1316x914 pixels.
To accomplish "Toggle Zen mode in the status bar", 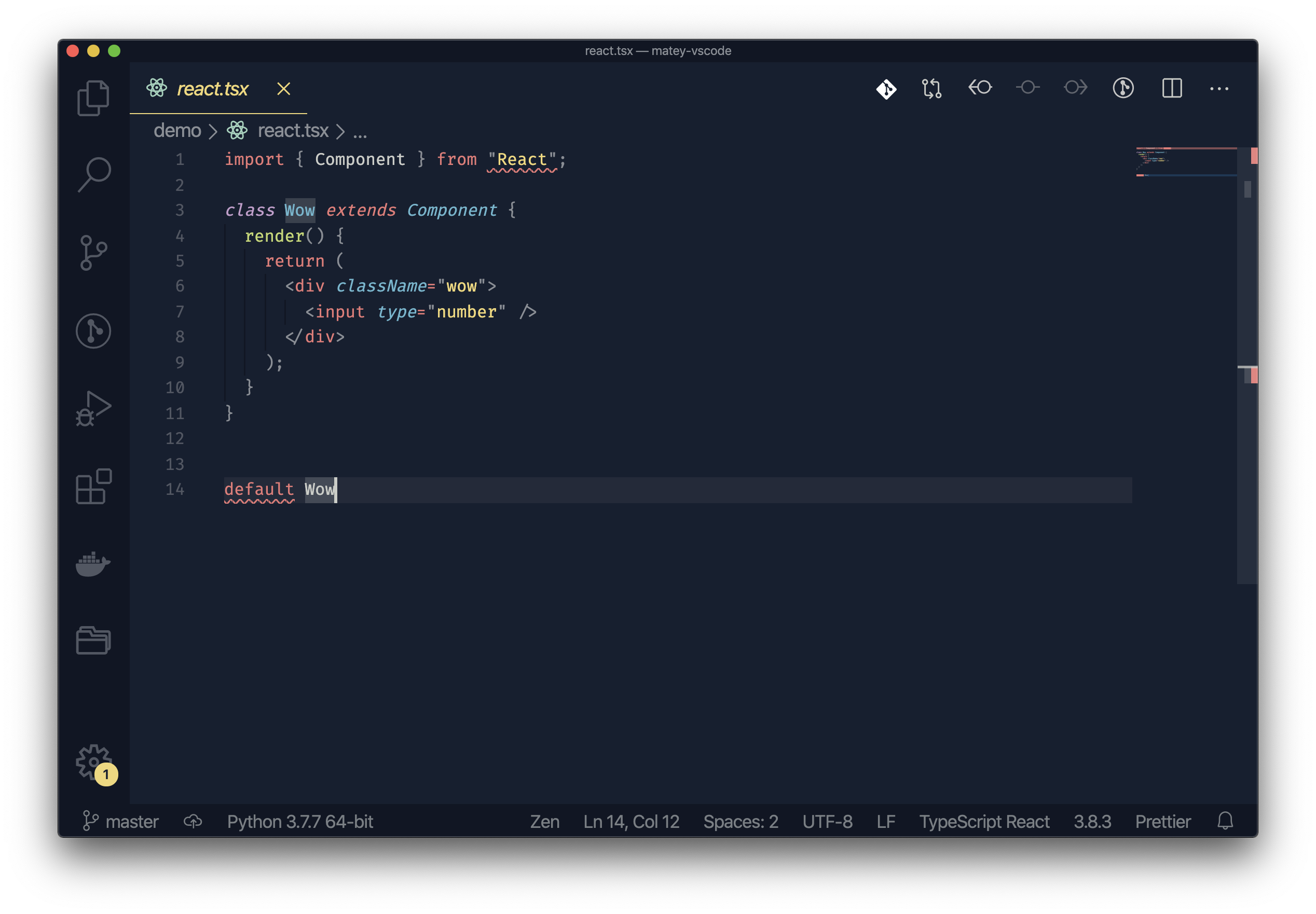I will click(544, 821).
